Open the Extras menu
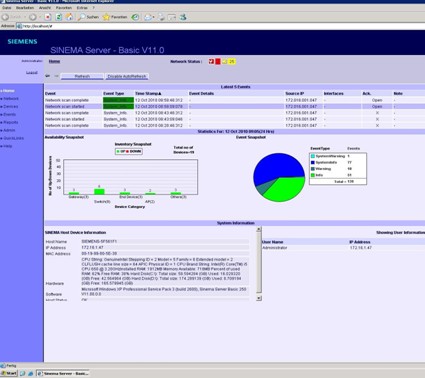The width and height of the screenshot is (425, 378). click(82, 7)
